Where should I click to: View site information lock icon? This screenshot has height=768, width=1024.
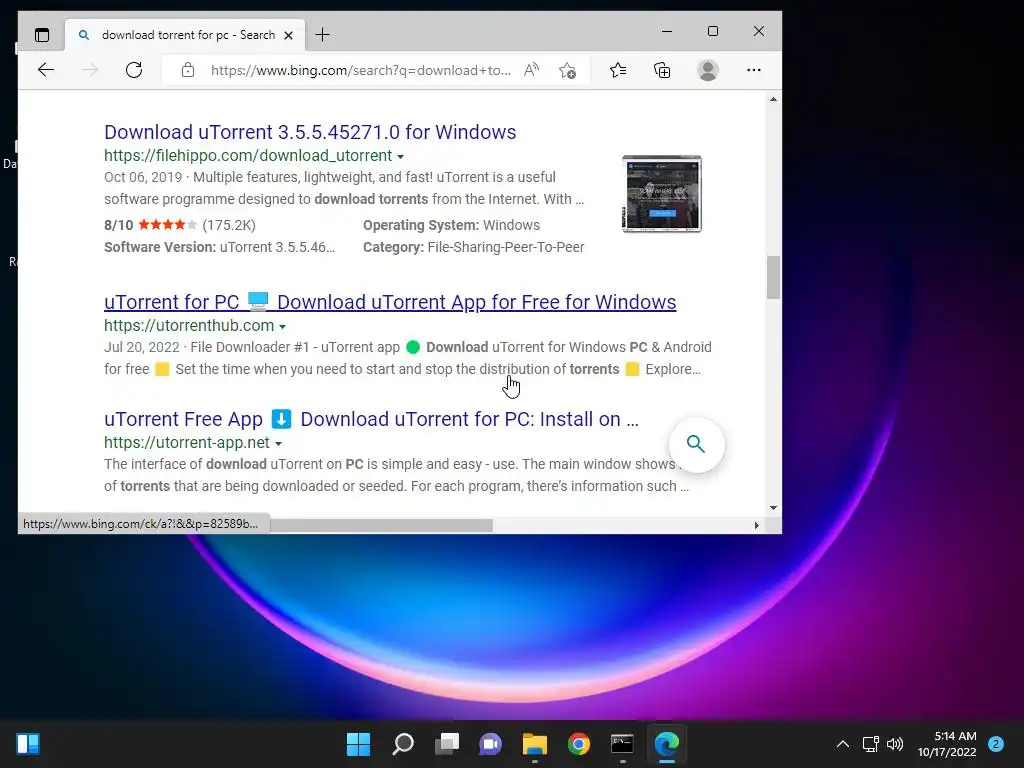188,70
